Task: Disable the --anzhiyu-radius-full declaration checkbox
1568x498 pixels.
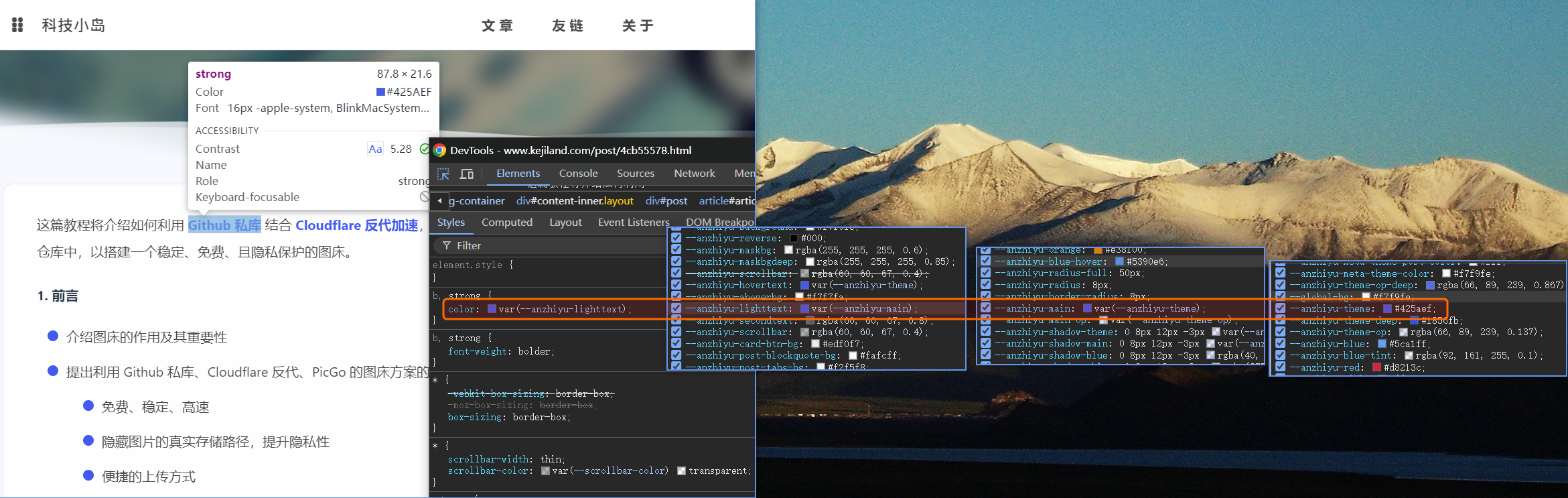Action: click(985, 273)
